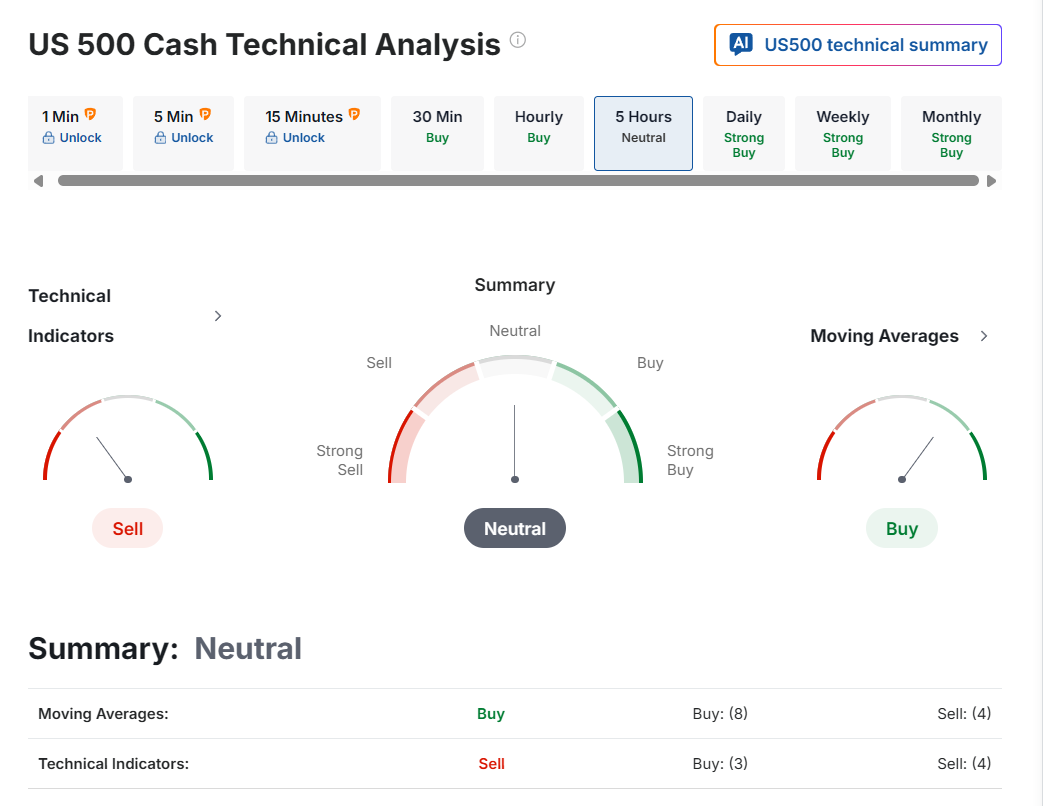
Task: Click the lock icon under 15 Minutes
Action: (x=272, y=138)
